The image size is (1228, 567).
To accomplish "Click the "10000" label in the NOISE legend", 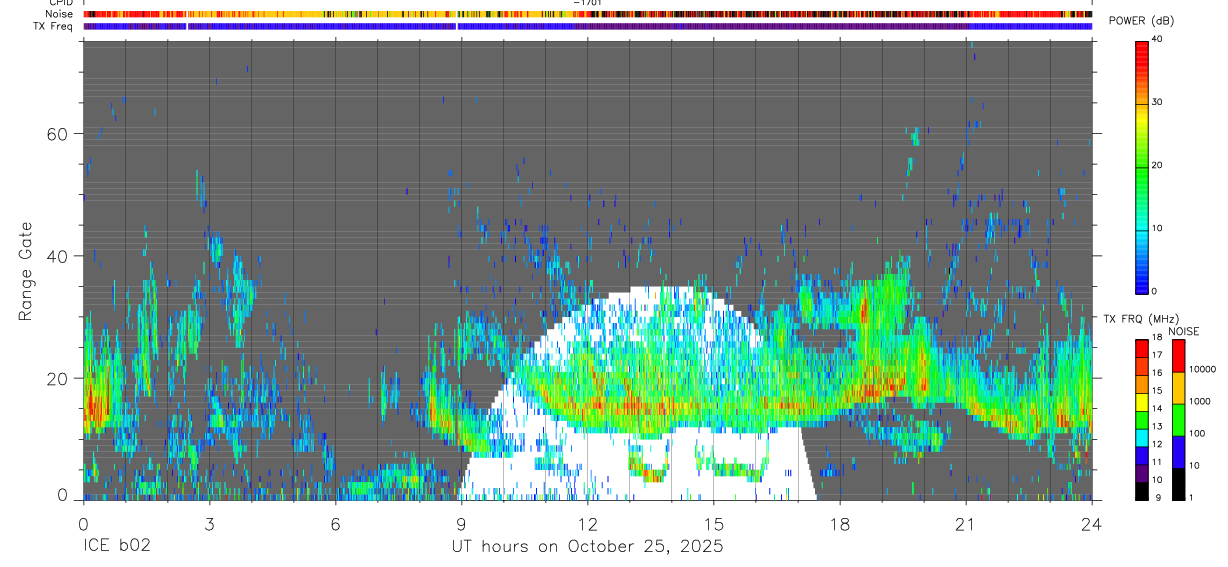I will pos(1202,369).
